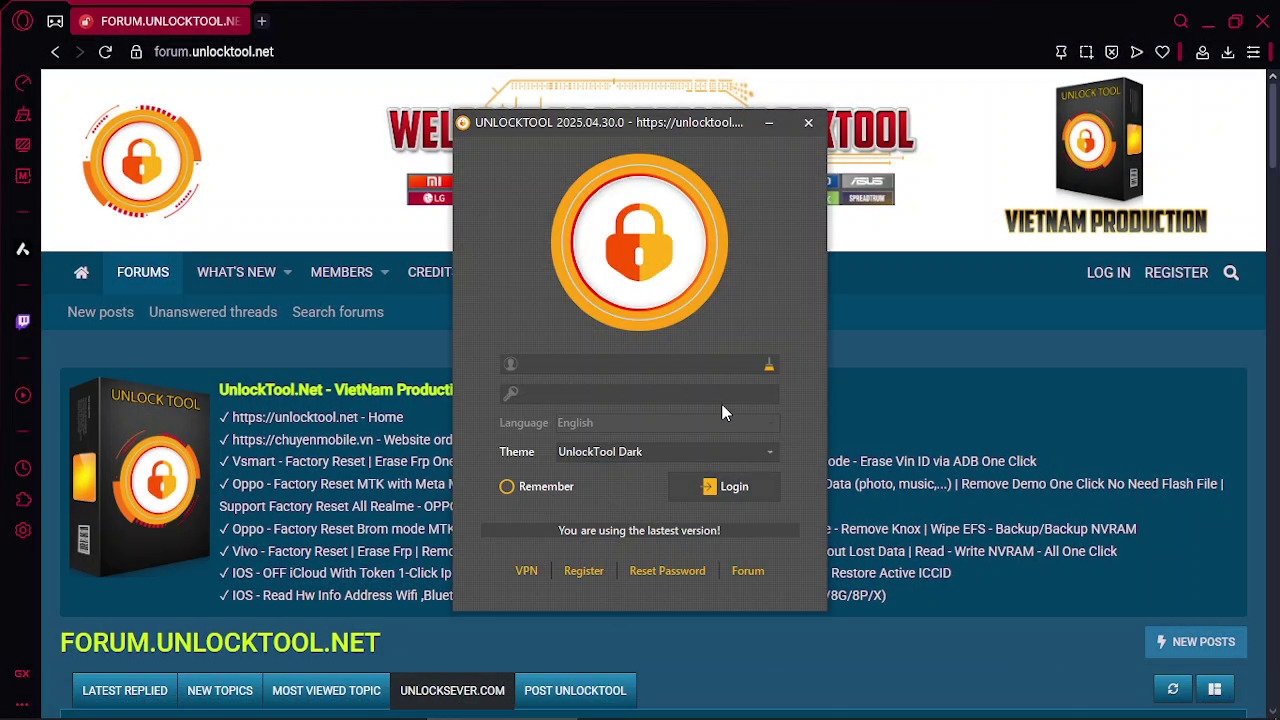Open Twitch from the sidebar

pyautogui.click(x=22, y=321)
